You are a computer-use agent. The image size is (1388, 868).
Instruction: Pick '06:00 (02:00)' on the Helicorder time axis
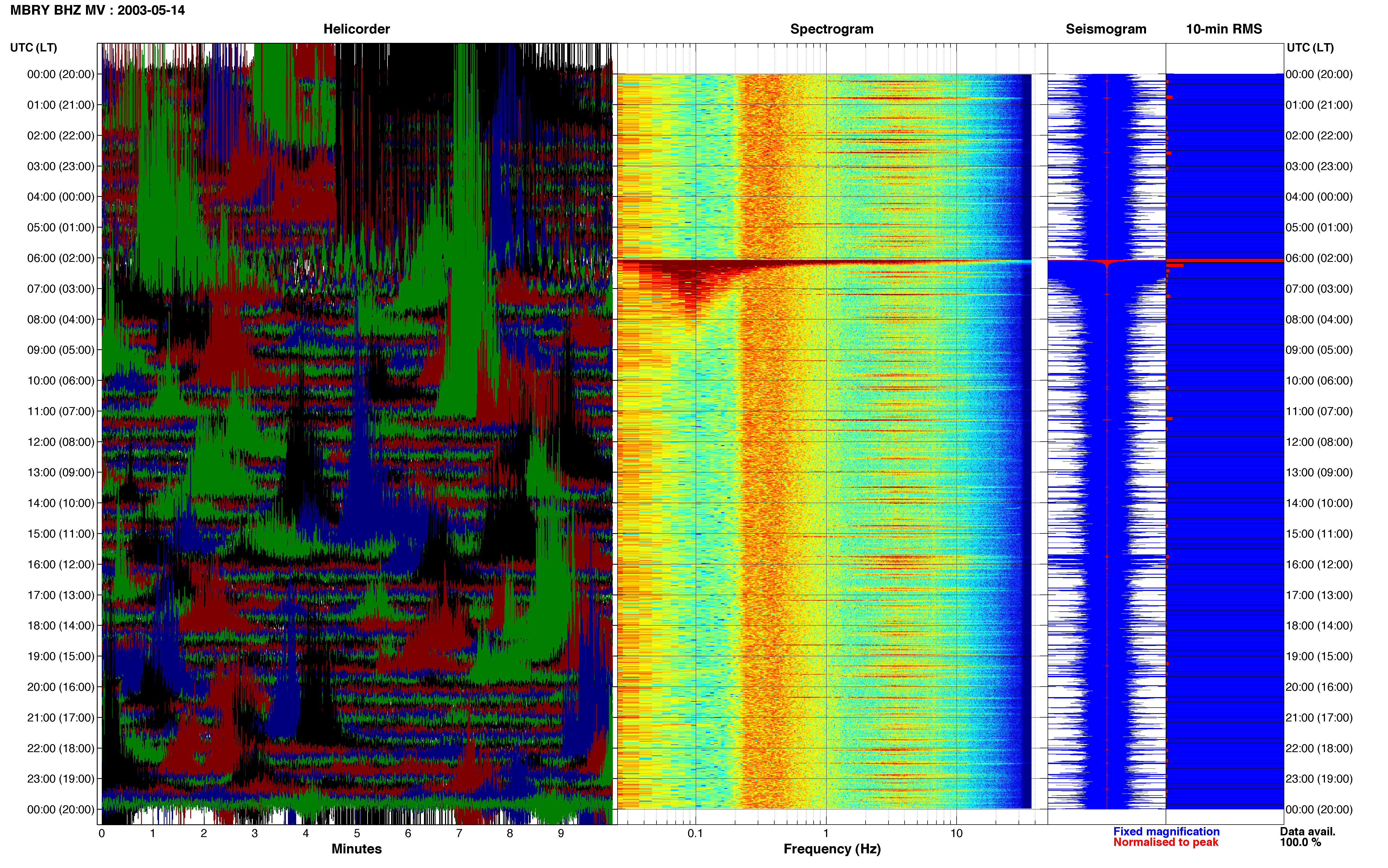click(x=61, y=258)
